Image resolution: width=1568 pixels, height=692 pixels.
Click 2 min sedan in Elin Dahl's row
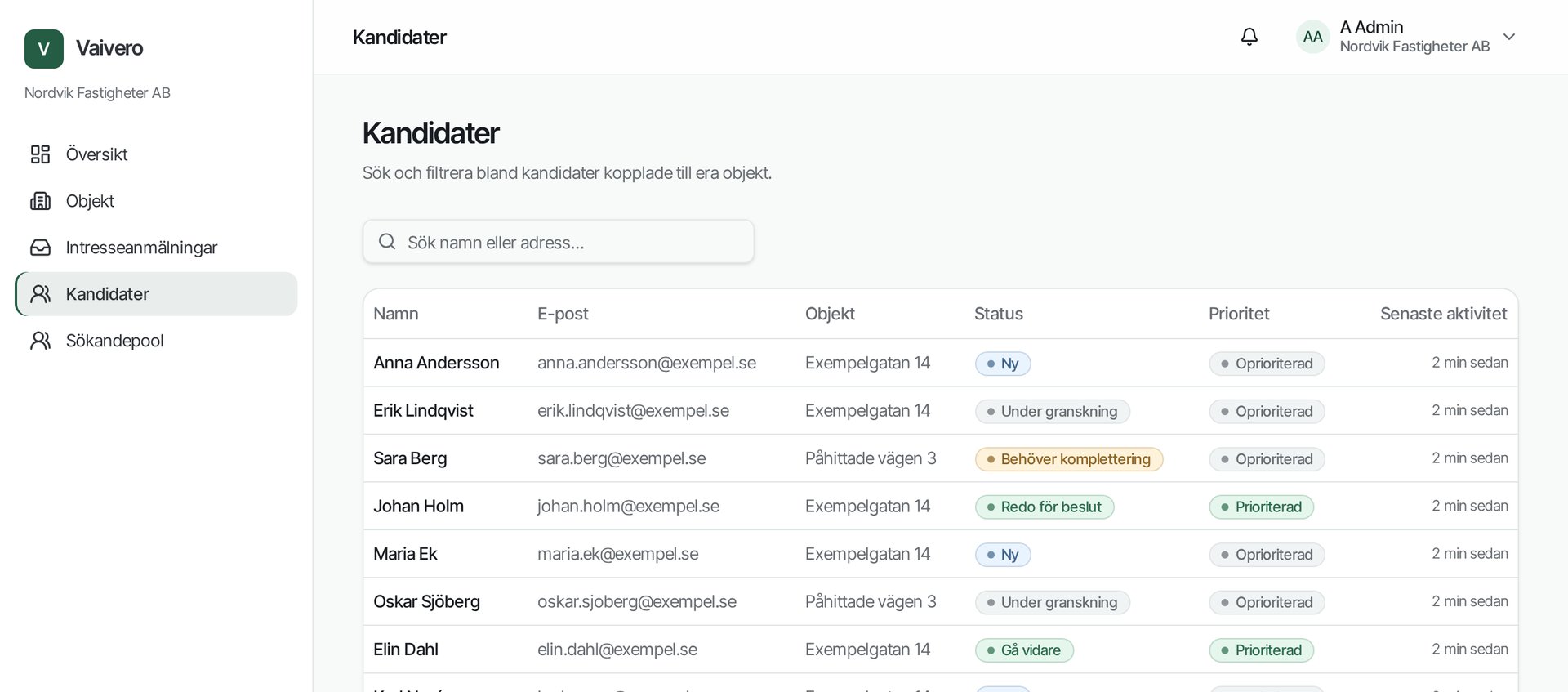point(1470,650)
